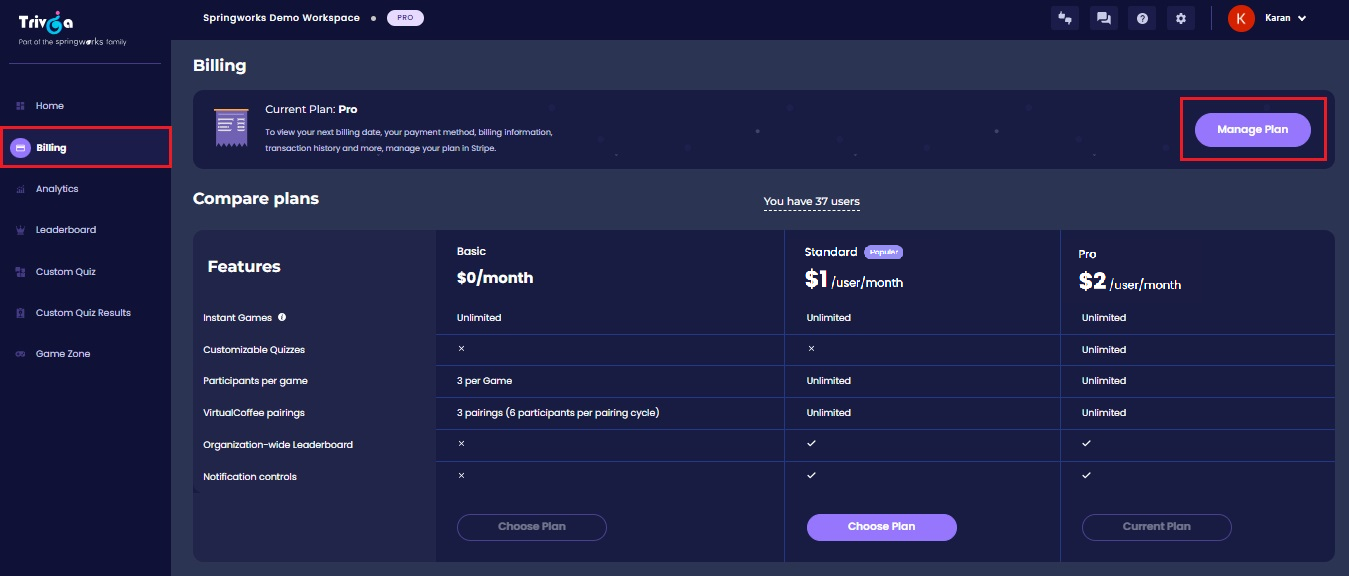Click the 'Features' table heading
Image resolution: width=1349 pixels, height=576 pixels.
[244, 267]
